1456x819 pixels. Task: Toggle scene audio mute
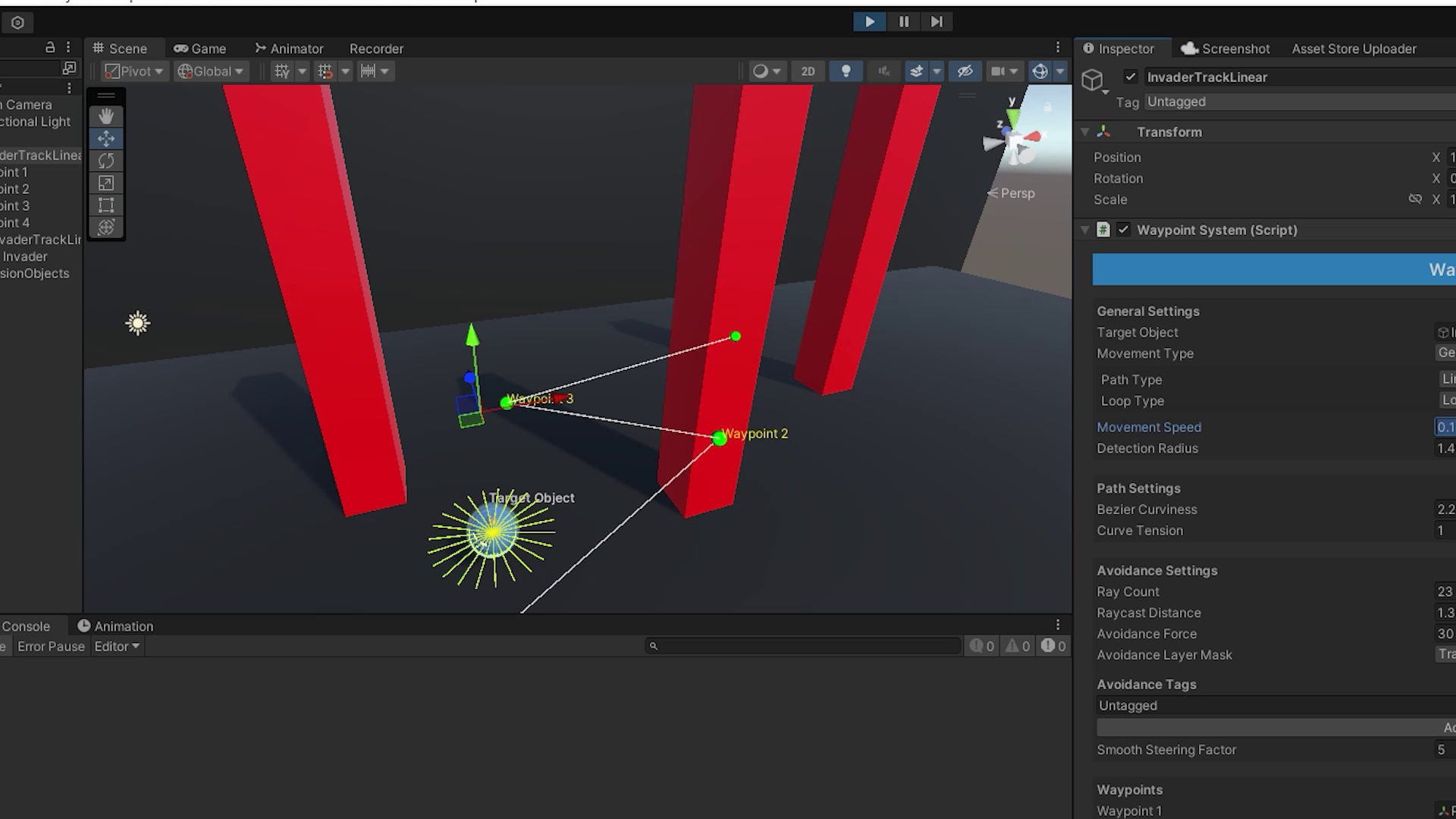click(x=883, y=71)
